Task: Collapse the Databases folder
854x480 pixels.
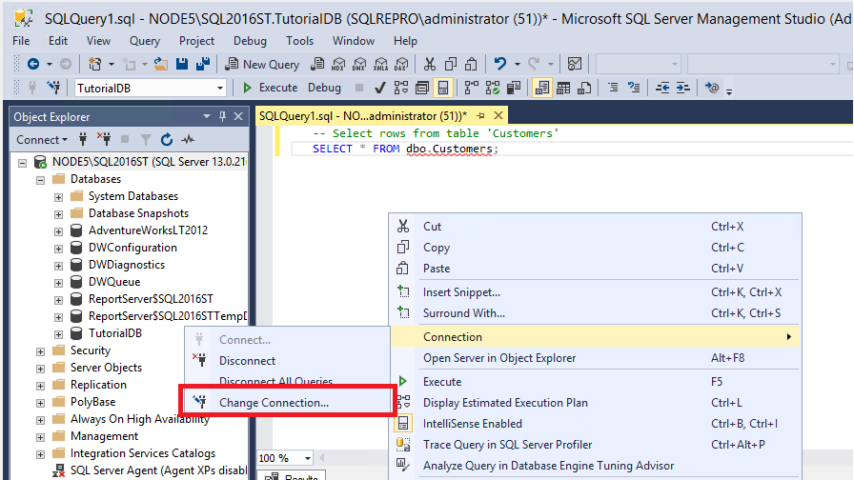Action: coord(40,180)
